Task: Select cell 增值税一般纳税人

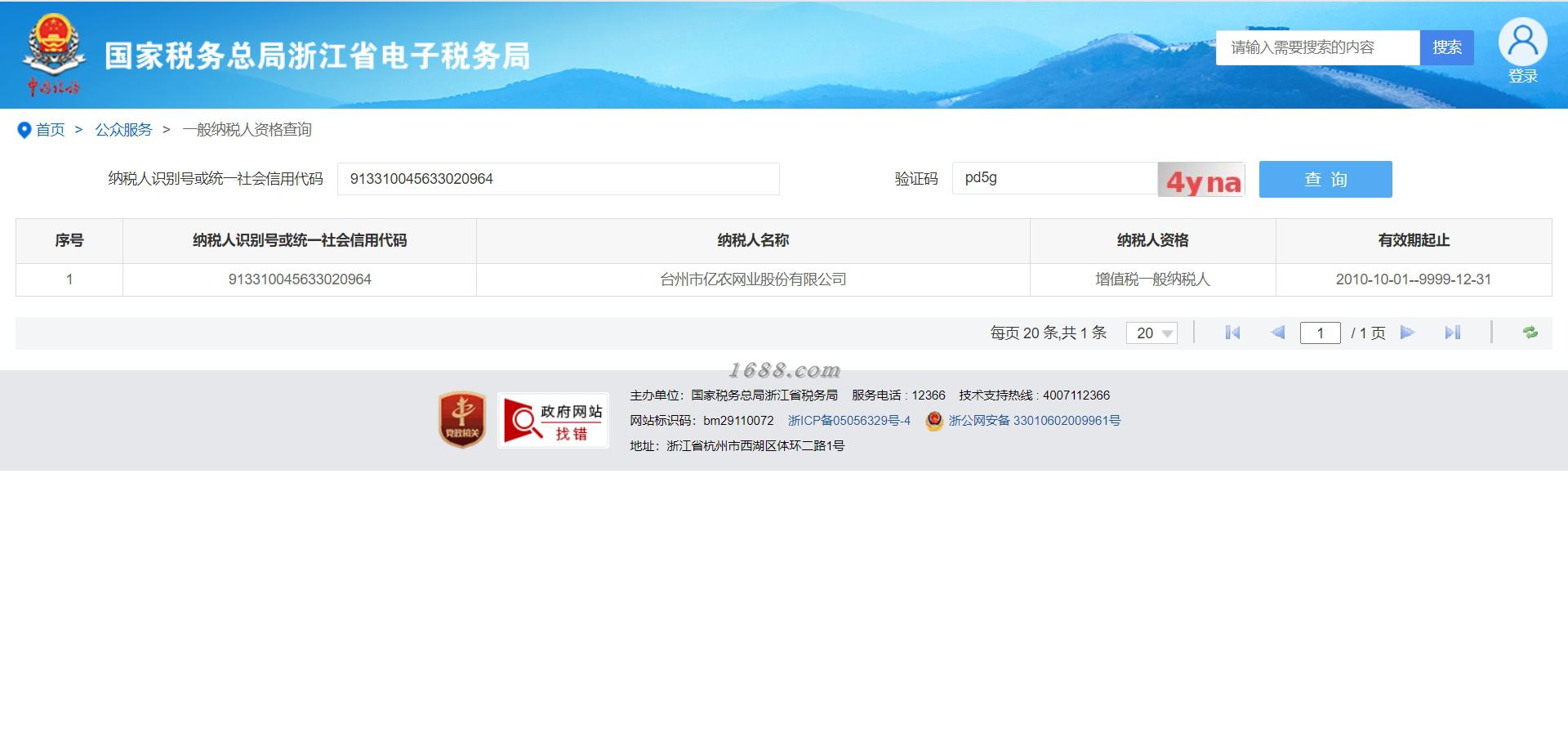Action: click(x=1152, y=279)
